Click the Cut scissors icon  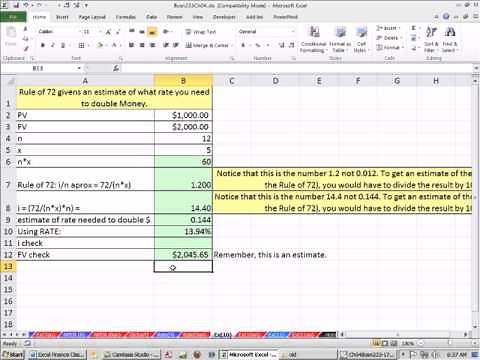[26, 30]
